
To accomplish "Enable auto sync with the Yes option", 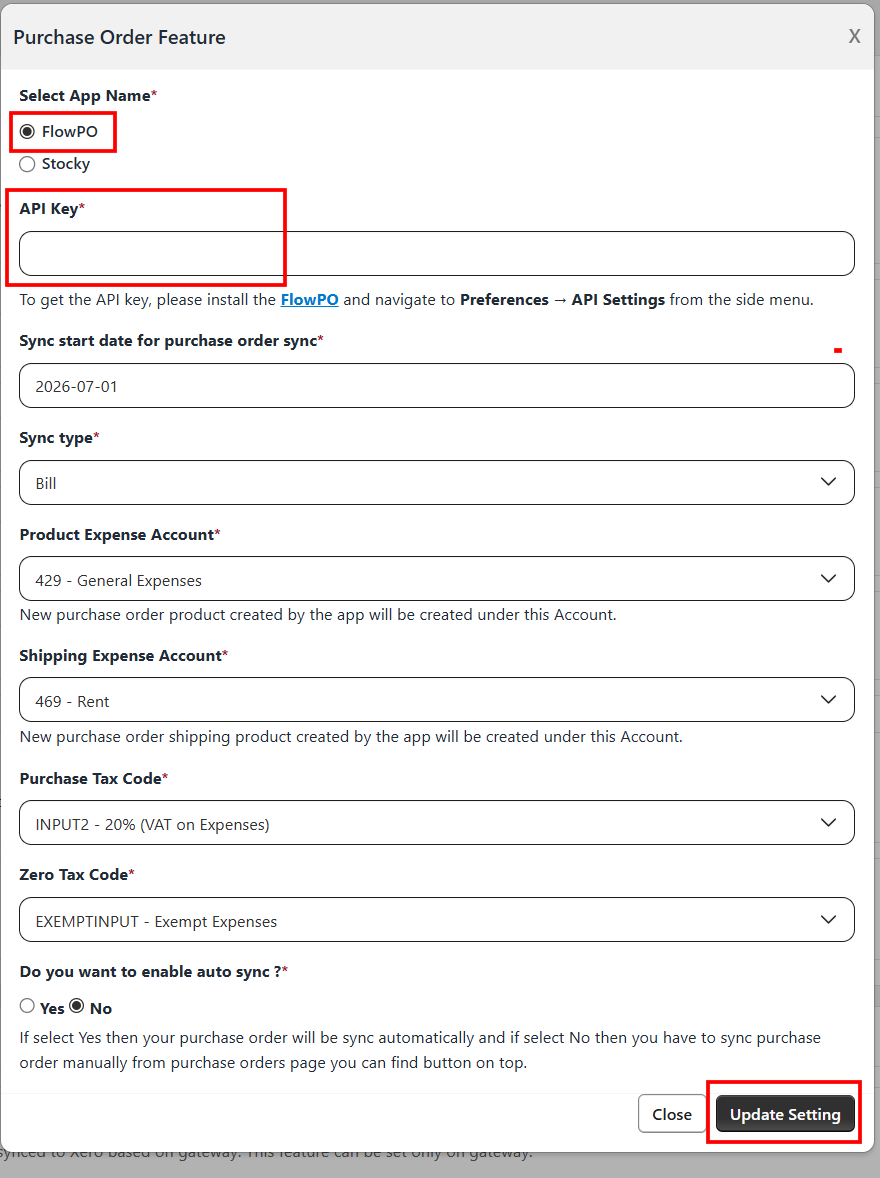I will (x=27, y=1005).
